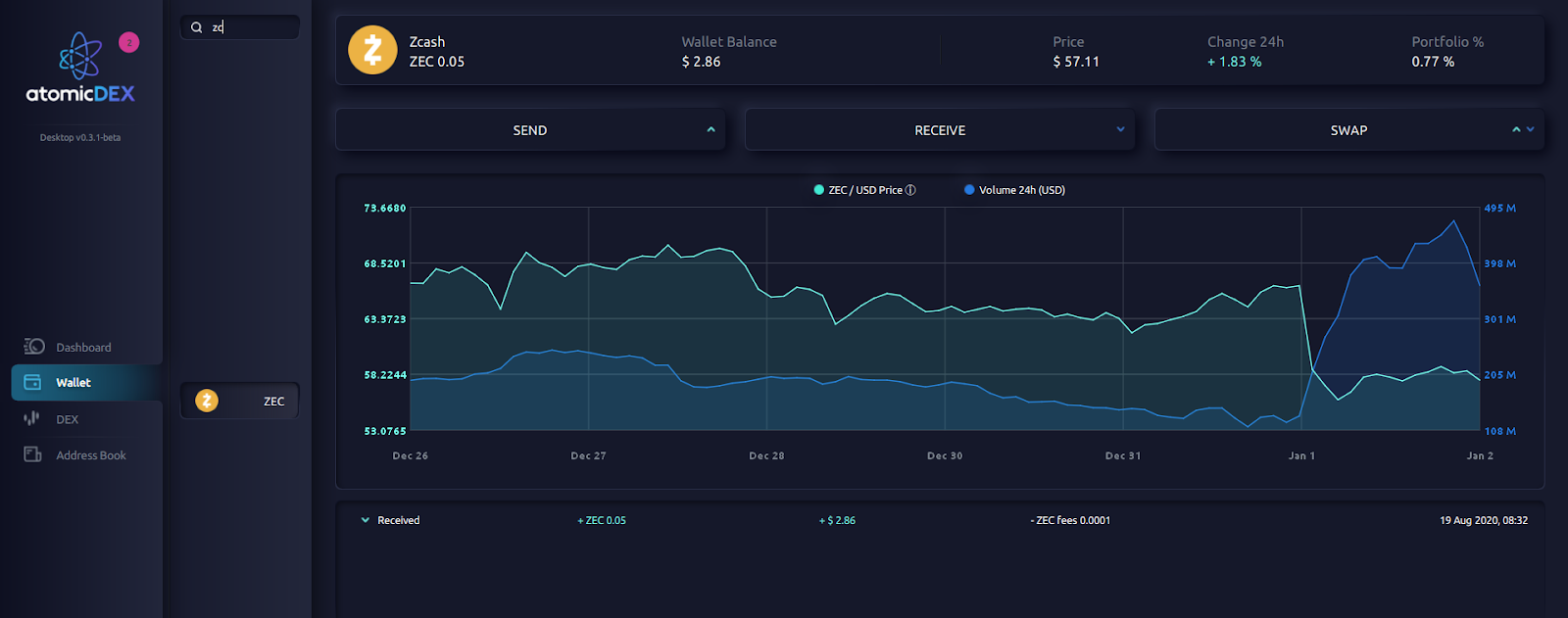The image size is (1568, 618).
Task: Click ZEC coin icon in coin list
Action: tap(207, 401)
